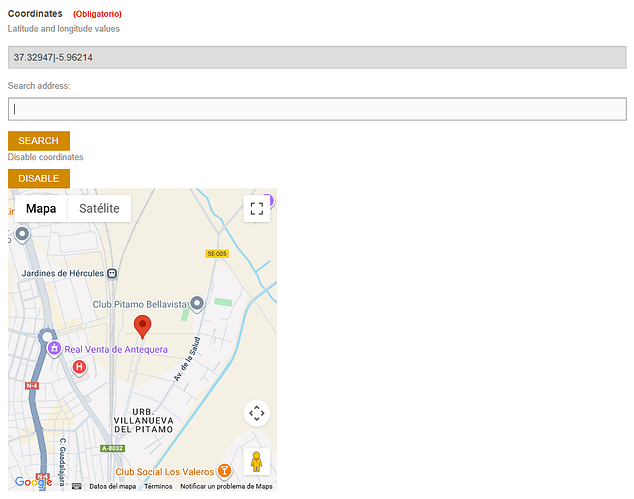
Task: Click the coordinates field with 37.32947|-5.96214
Action: [317, 58]
